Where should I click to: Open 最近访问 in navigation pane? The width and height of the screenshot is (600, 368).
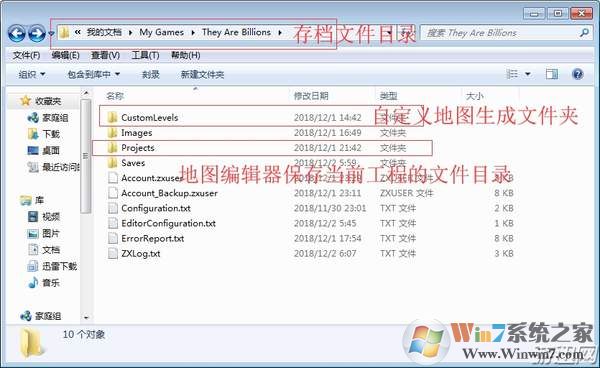point(60,167)
